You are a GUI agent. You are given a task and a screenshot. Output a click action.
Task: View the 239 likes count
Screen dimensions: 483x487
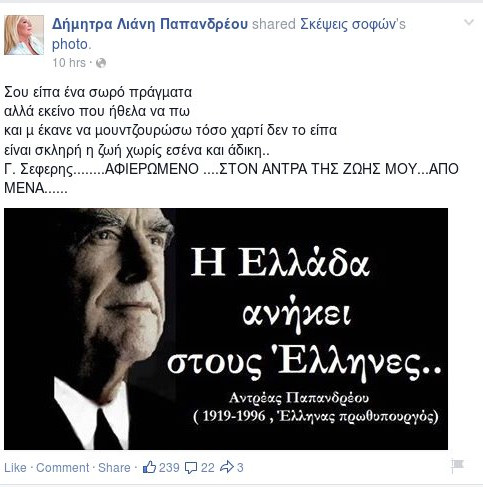169,467
